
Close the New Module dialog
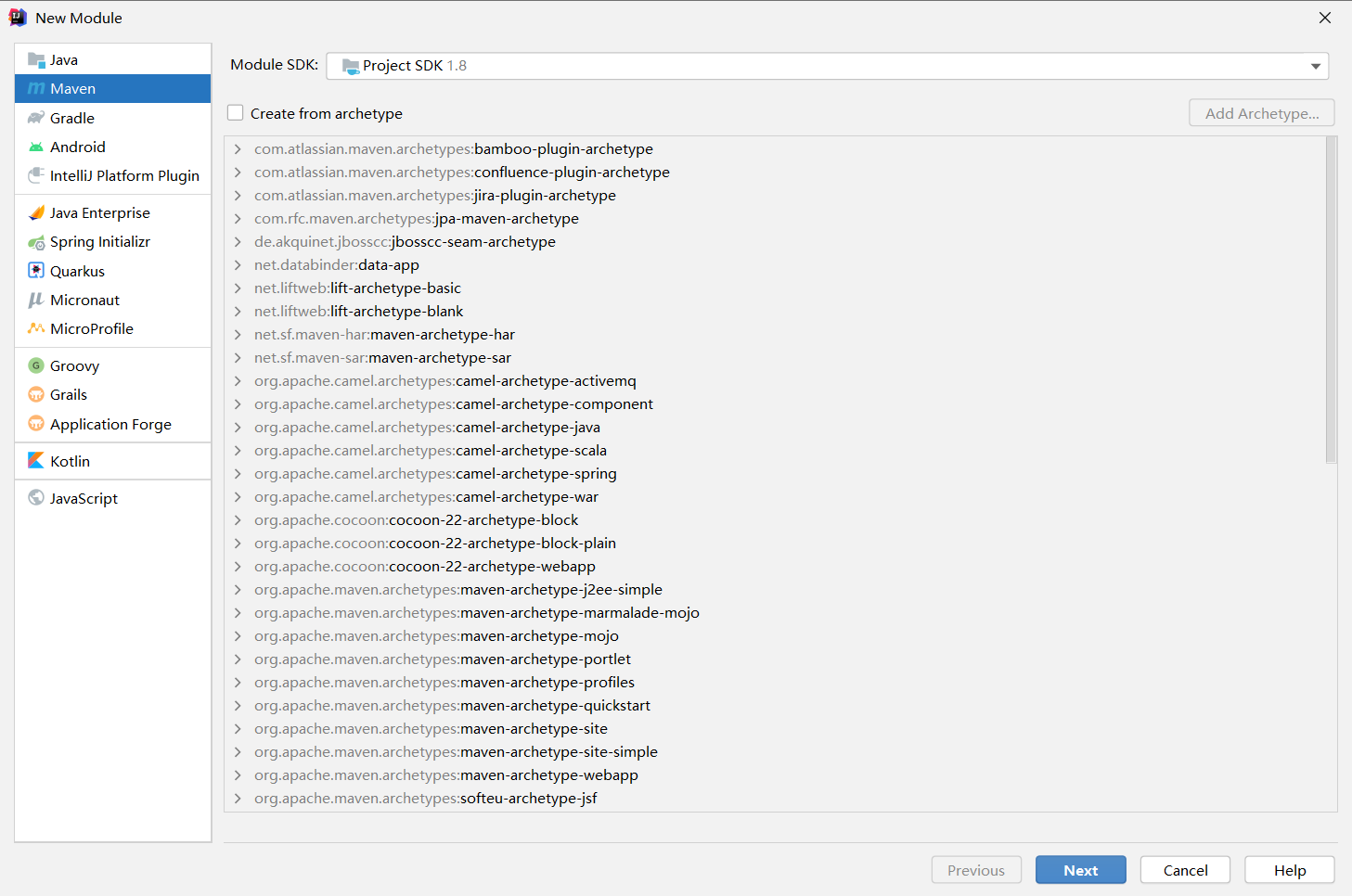pyautogui.click(x=1325, y=18)
